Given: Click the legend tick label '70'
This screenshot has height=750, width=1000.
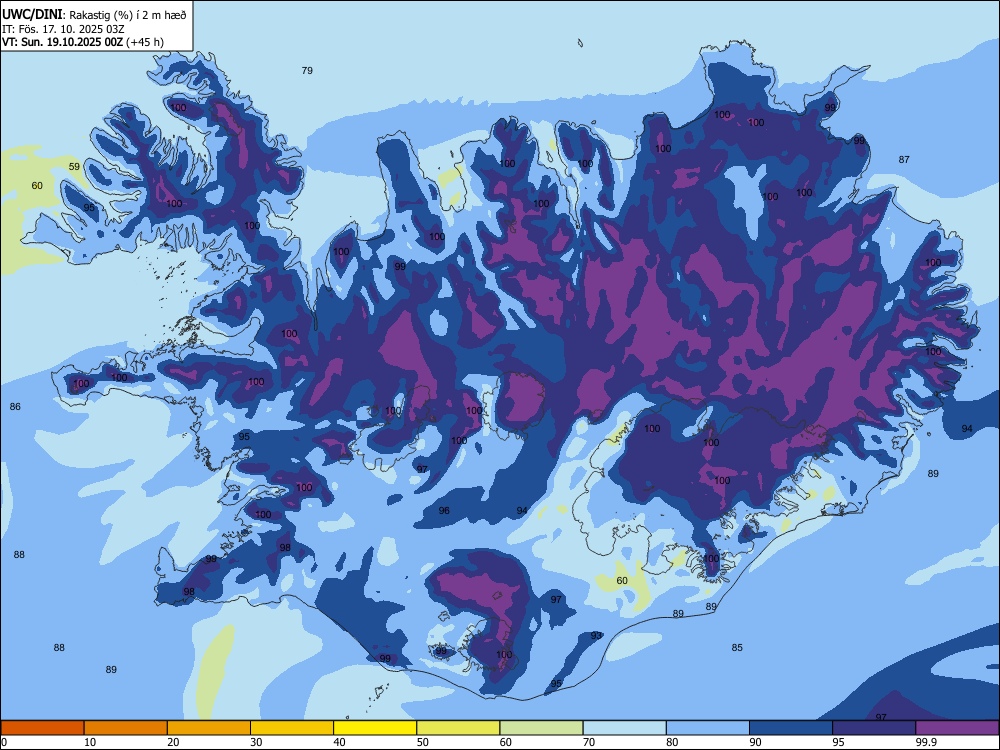Looking at the screenshot, I should 589,742.
